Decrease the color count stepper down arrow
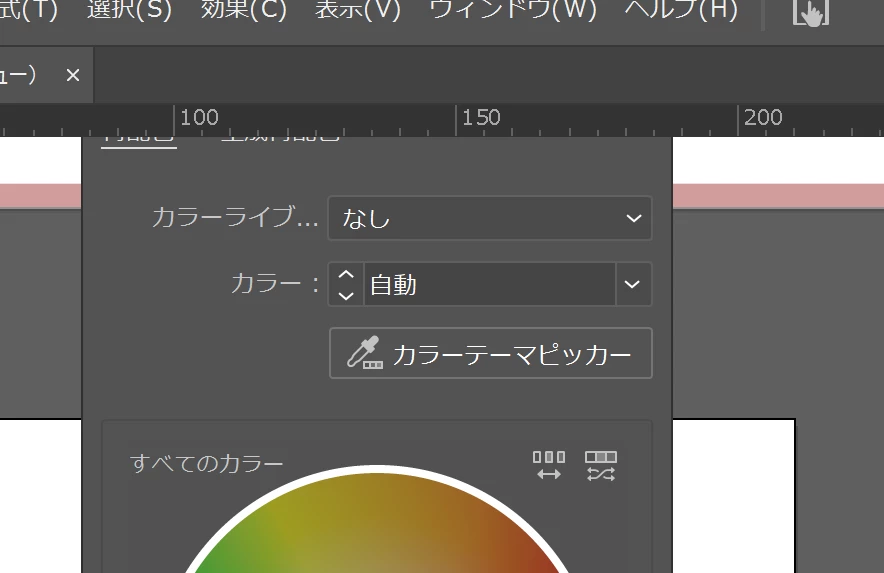884x573 pixels. click(x=346, y=295)
